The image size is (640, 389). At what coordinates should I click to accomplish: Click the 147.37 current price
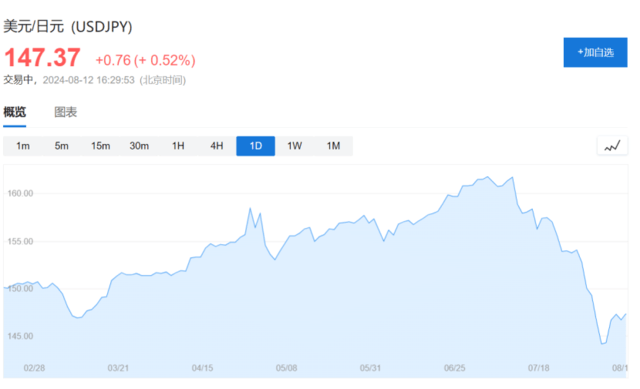point(42,57)
